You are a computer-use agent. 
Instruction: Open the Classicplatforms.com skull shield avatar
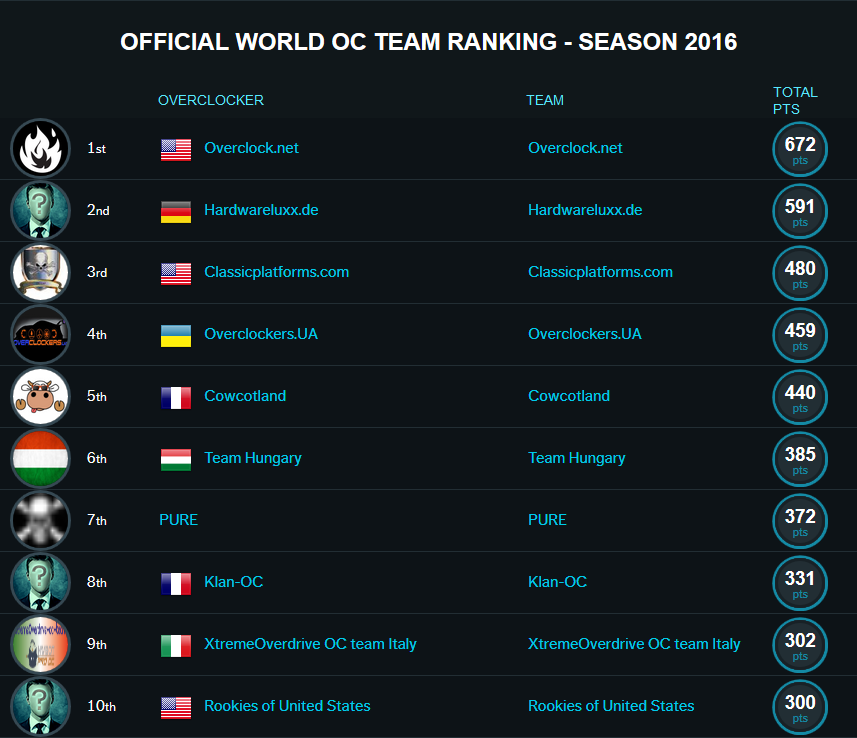tap(40, 272)
